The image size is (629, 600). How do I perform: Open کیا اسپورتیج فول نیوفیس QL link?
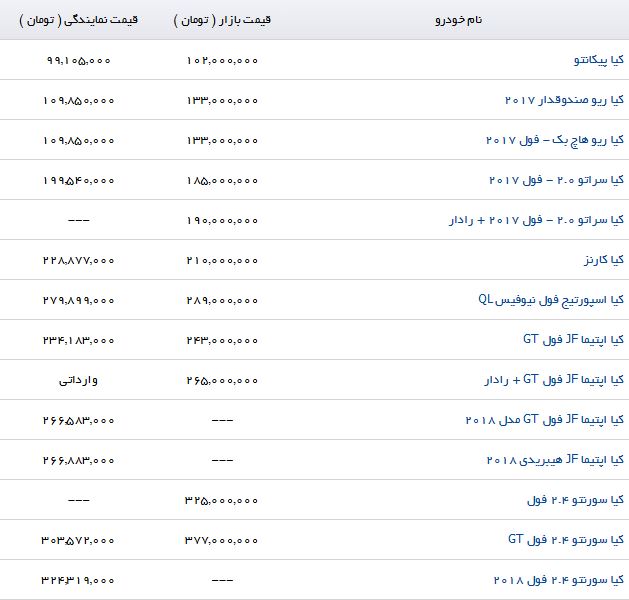pos(551,300)
